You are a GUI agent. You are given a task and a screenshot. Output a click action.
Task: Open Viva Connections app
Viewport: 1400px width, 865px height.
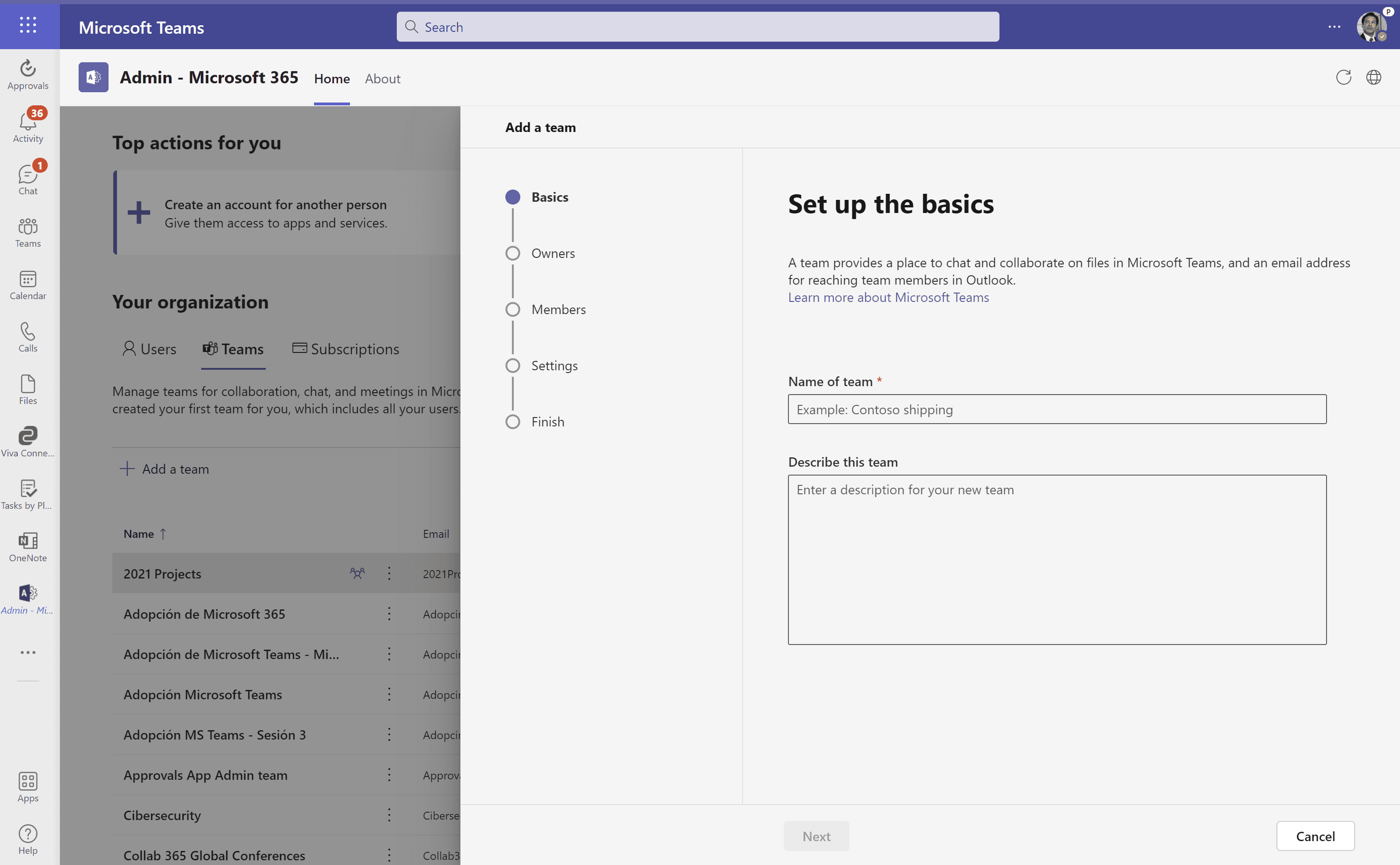(28, 442)
